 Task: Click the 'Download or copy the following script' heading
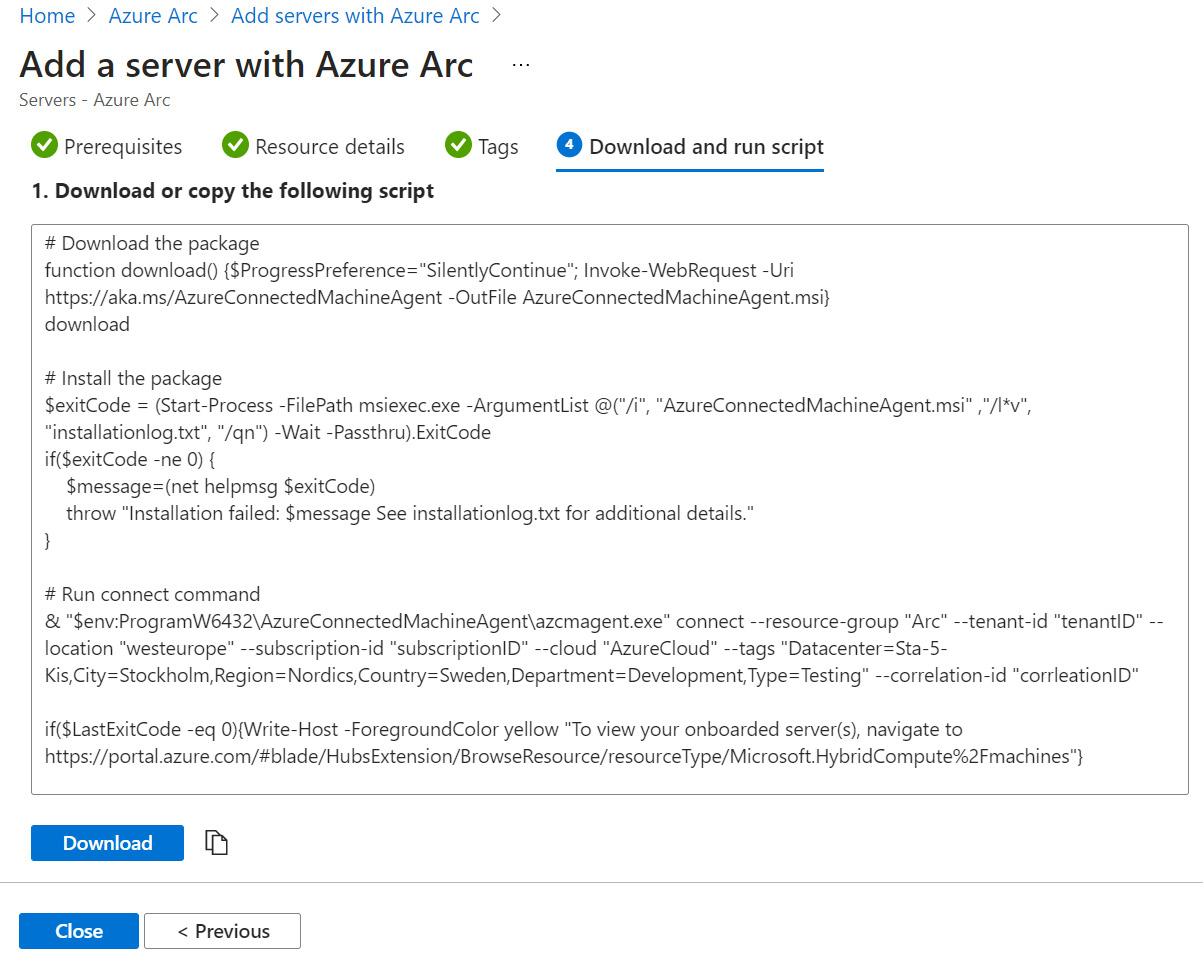coord(233,191)
